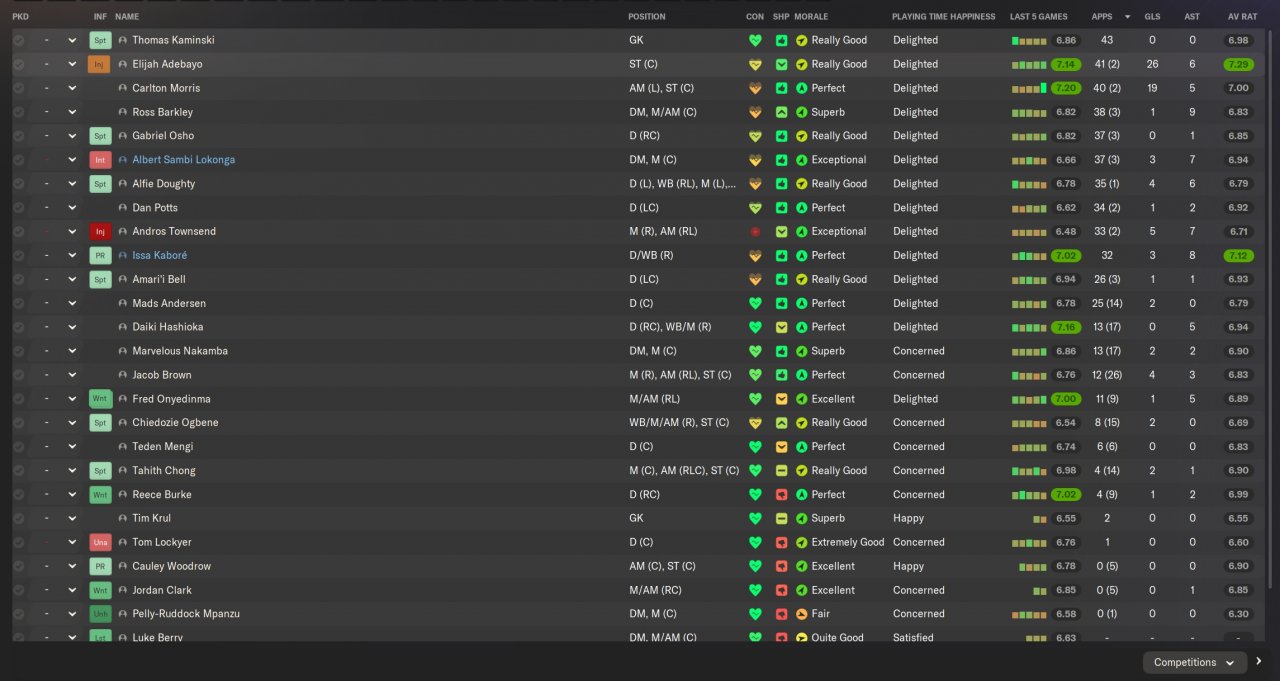Click Gabriel Osho's green sharpness icon
1280x681 pixels.
(x=782, y=136)
